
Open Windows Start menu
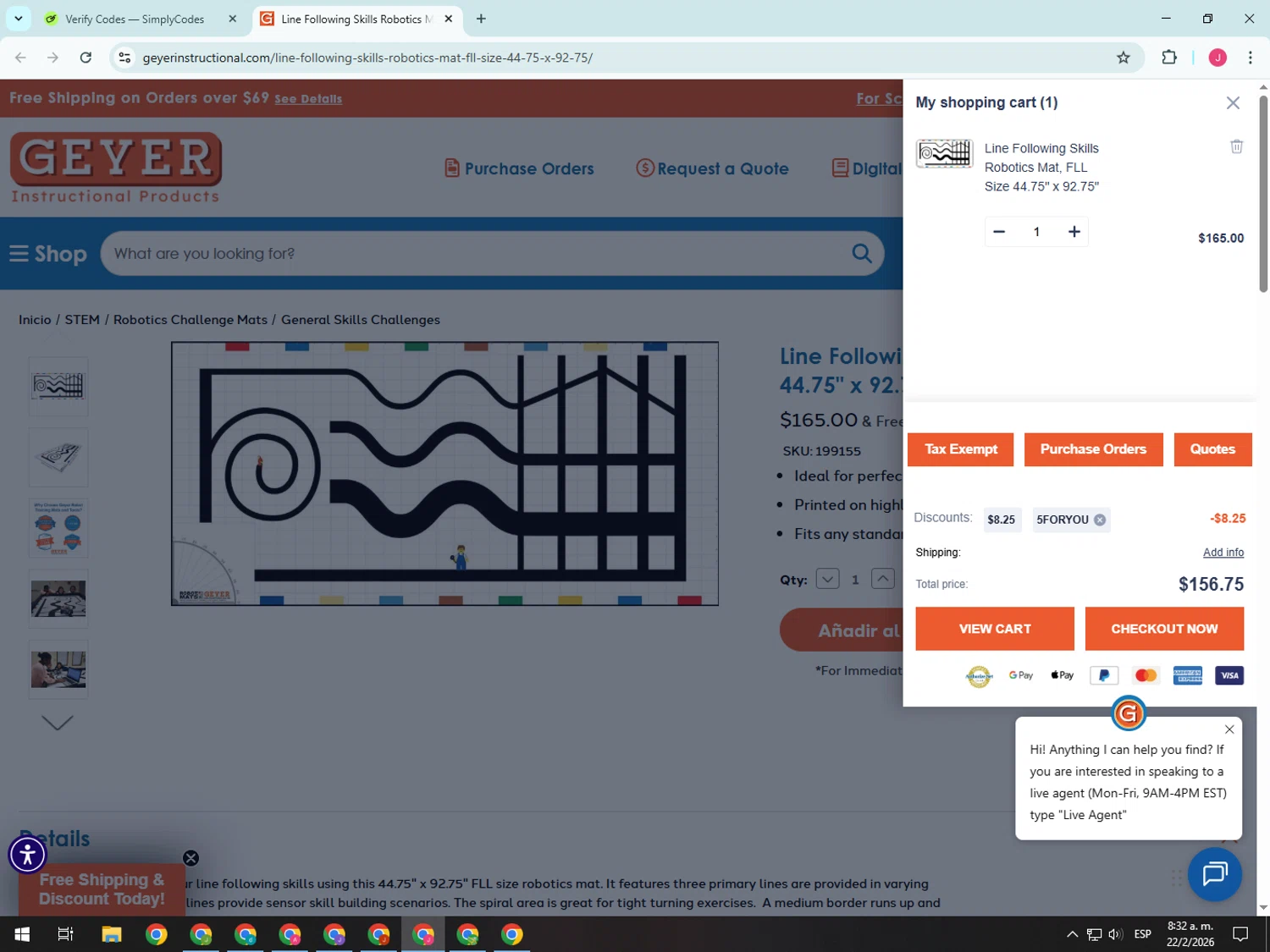[22, 934]
